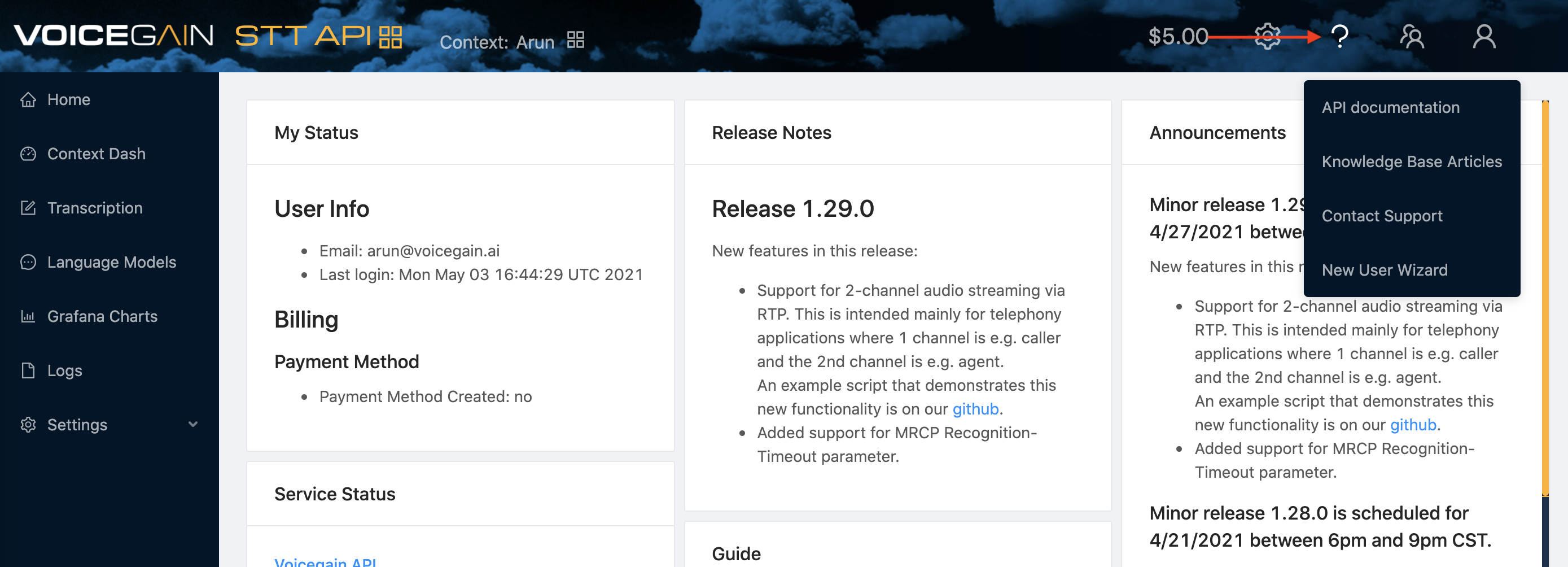
Task: Click the Context Dash gauge icon
Action: [x=28, y=154]
